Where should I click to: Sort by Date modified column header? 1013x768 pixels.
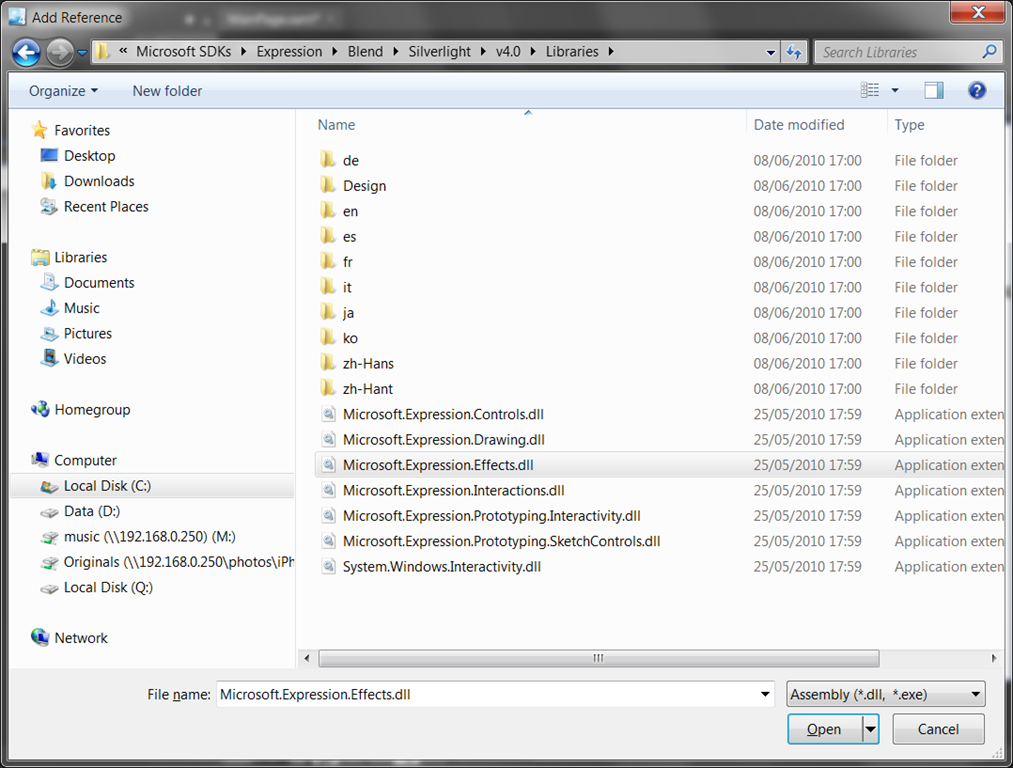pyautogui.click(x=799, y=125)
